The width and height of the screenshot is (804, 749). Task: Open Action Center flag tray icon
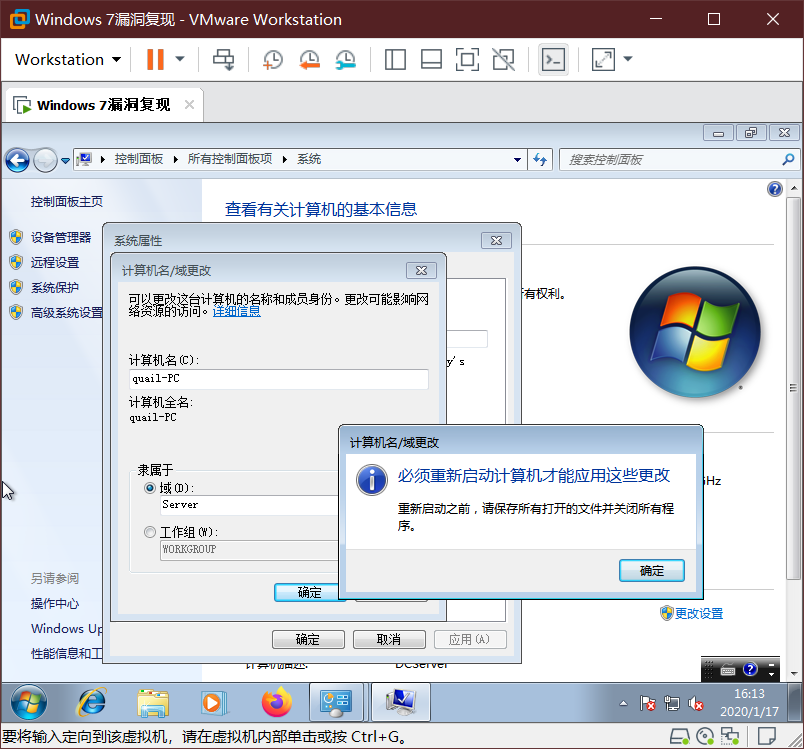[x=648, y=703]
